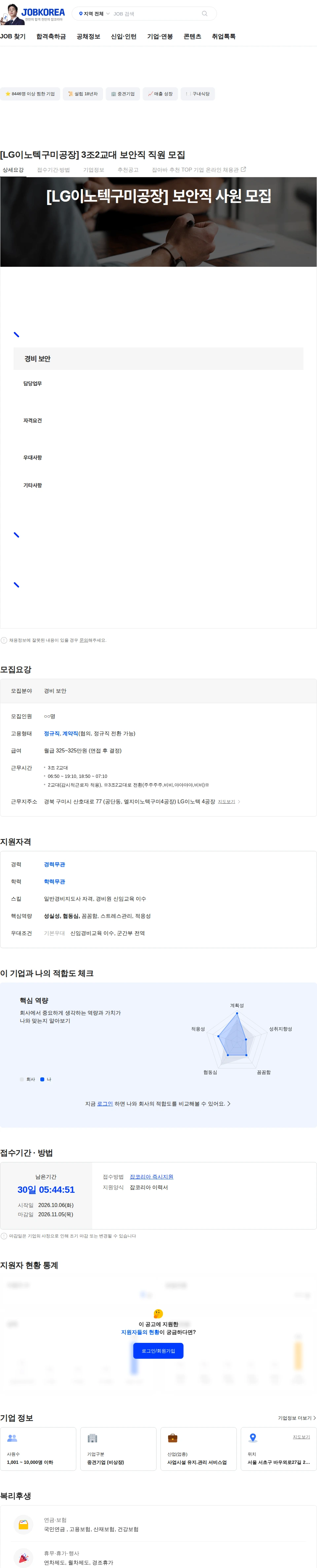Click the JOB 검색 input field
Image resolution: width=317 pixels, height=1568 pixels.
pos(155,14)
